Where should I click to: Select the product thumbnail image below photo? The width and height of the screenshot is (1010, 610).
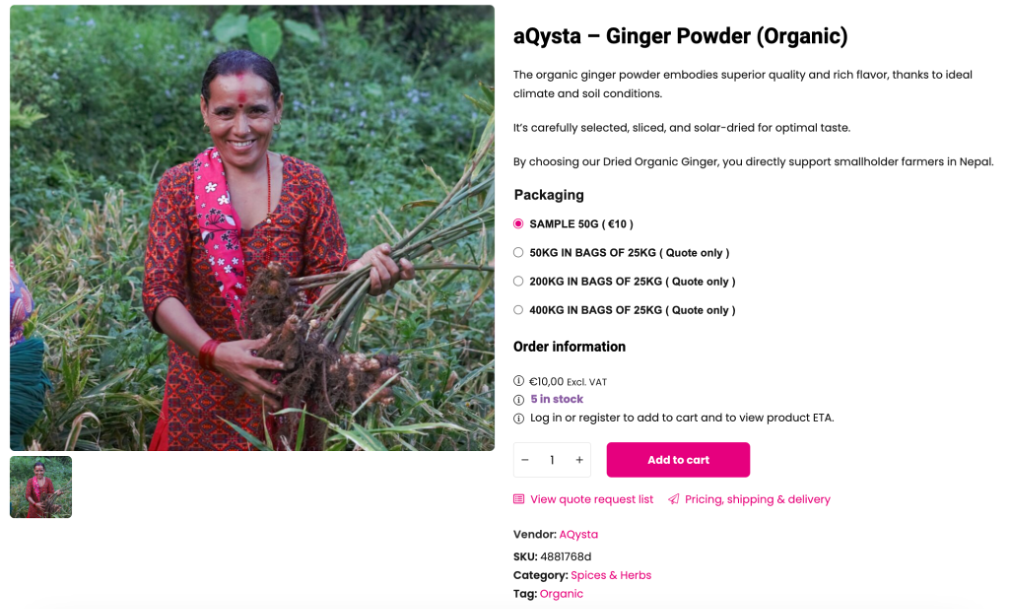(41, 487)
